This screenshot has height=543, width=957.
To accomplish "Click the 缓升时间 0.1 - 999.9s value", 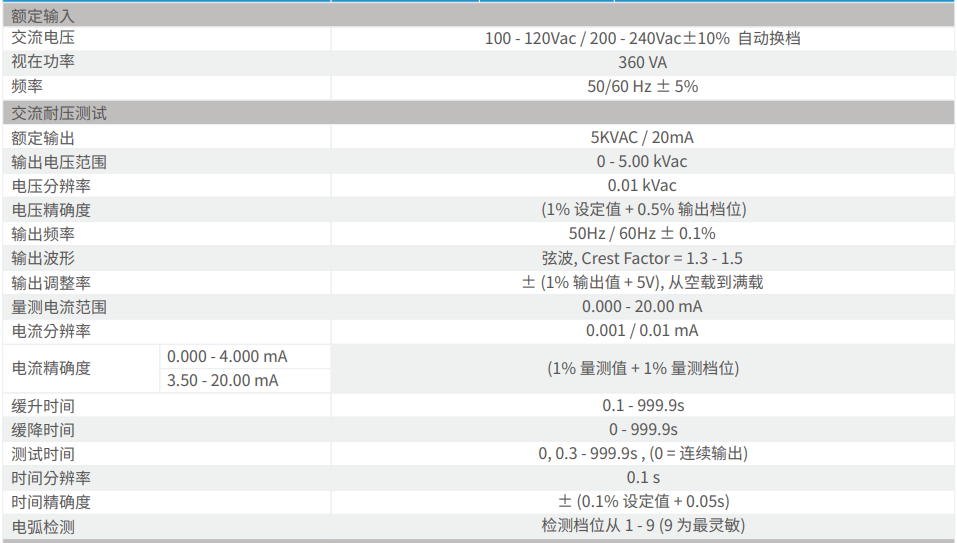I will coord(643,405).
